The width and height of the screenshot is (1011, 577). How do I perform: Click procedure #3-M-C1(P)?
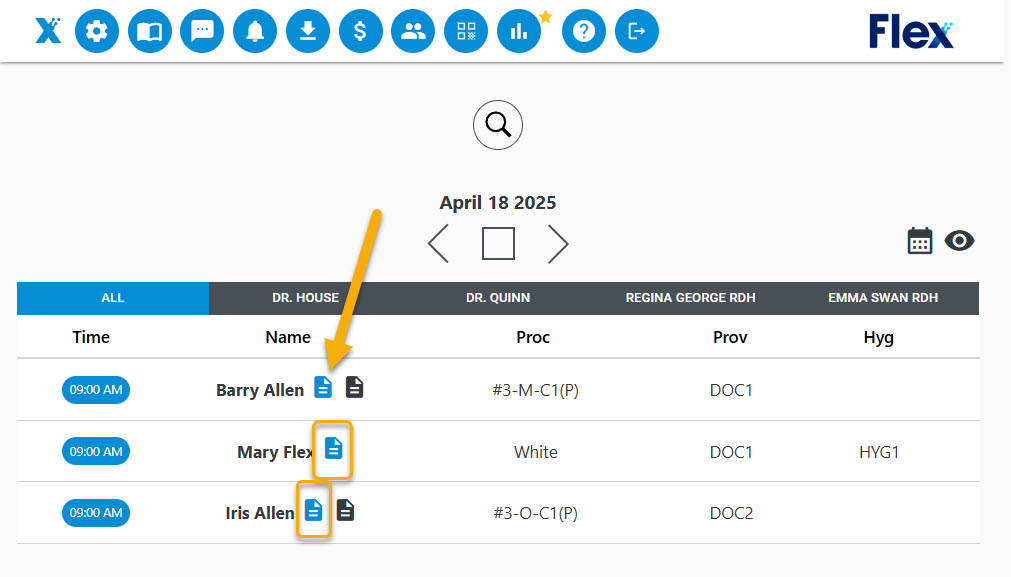point(535,390)
